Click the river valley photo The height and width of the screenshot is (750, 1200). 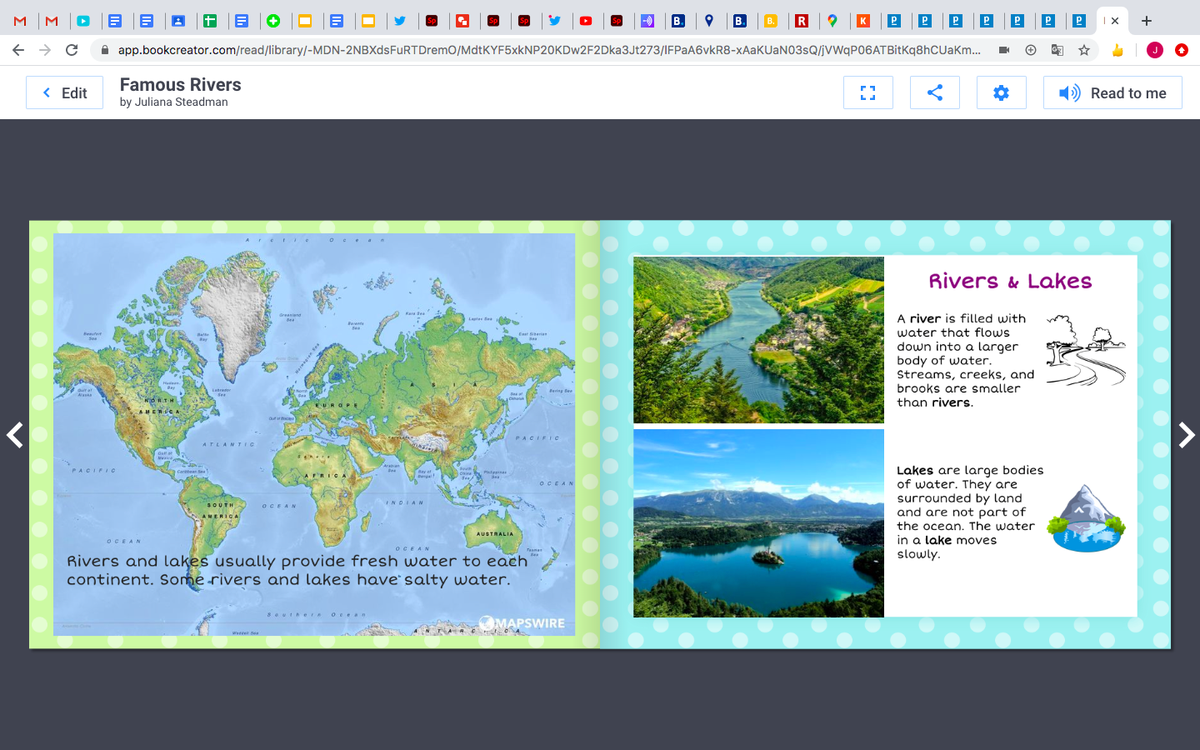758,339
